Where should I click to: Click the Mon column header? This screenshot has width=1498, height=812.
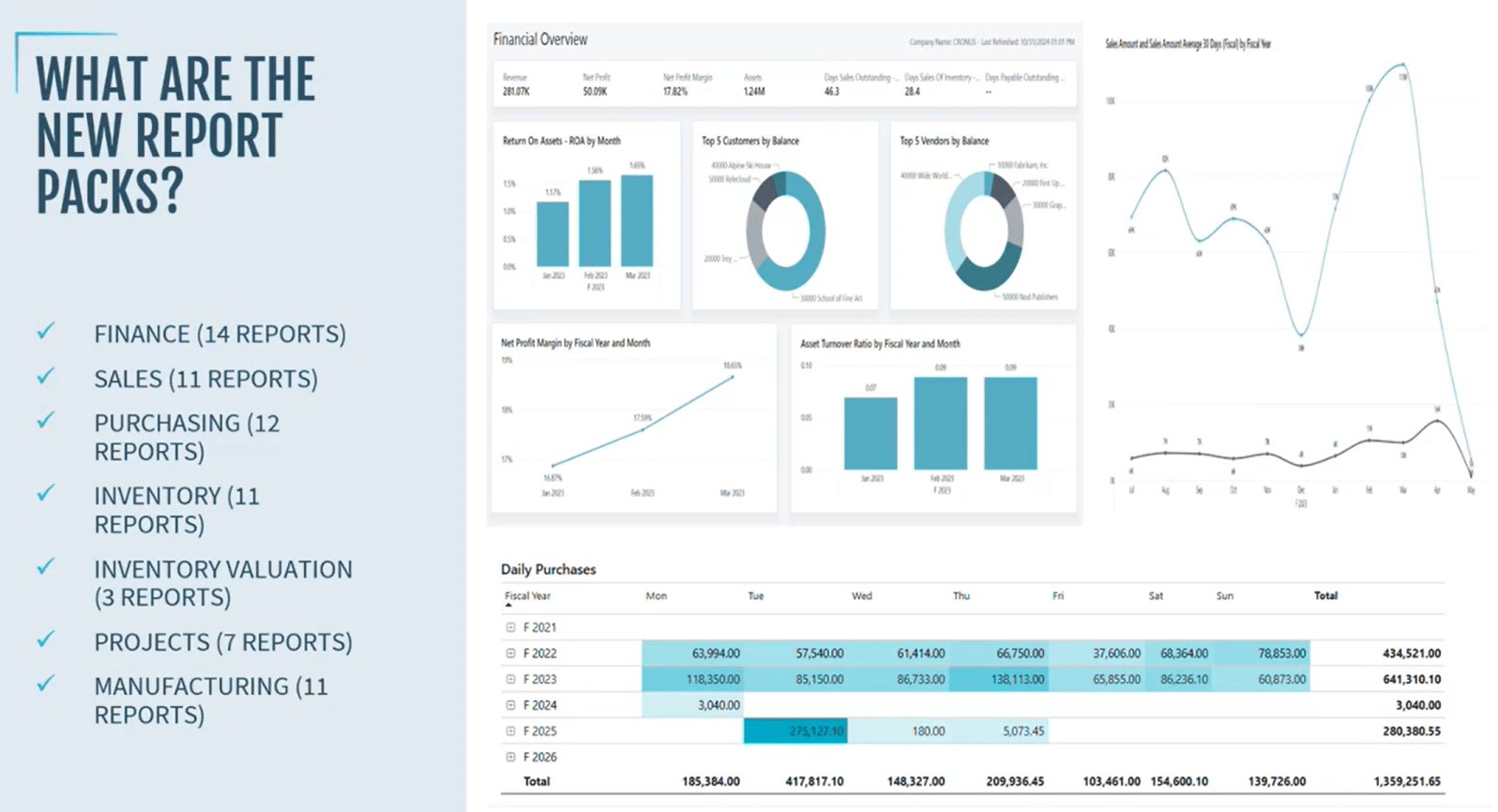(656, 596)
